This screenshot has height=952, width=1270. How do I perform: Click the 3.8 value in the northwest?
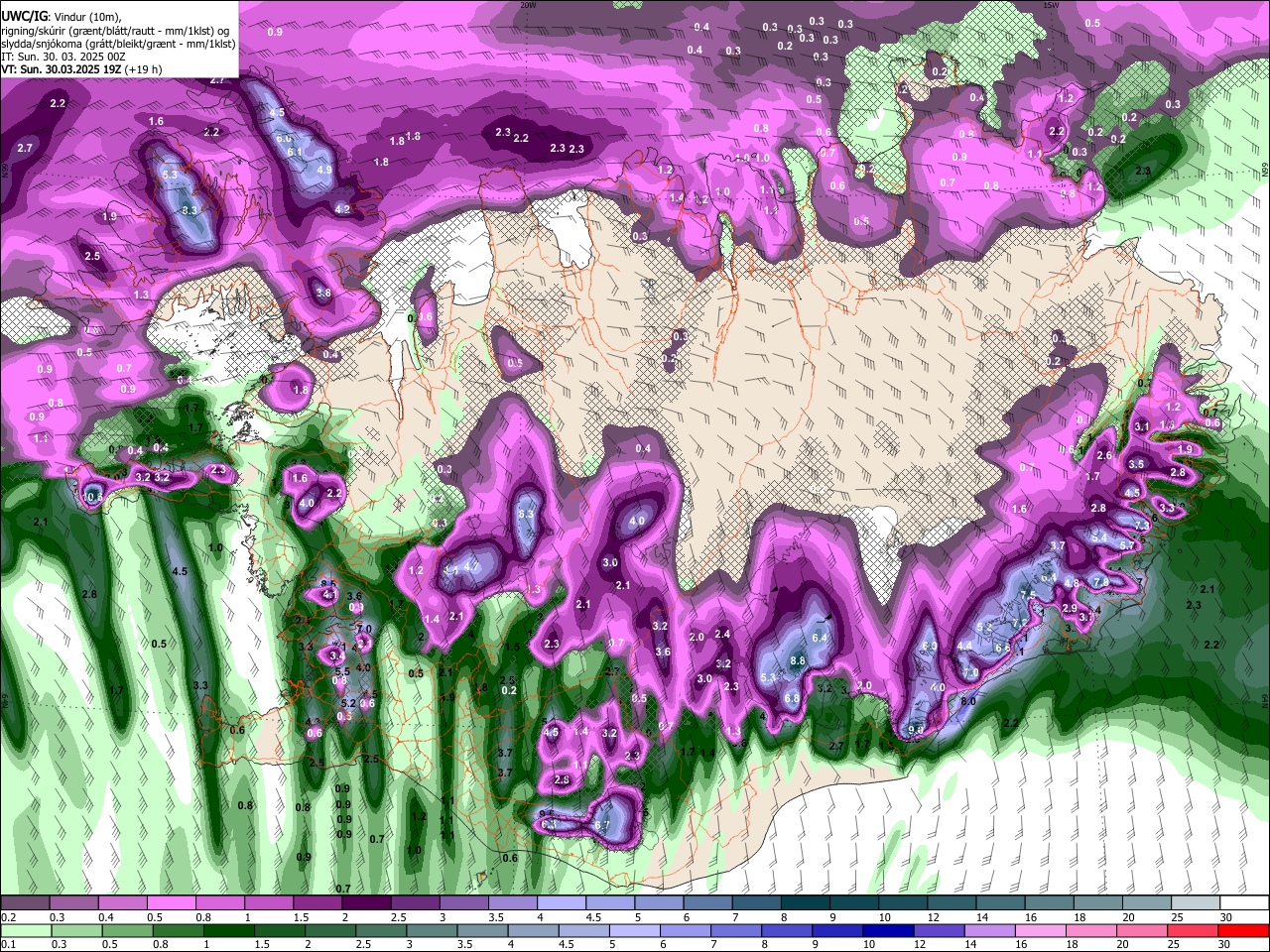tap(323, 294)
